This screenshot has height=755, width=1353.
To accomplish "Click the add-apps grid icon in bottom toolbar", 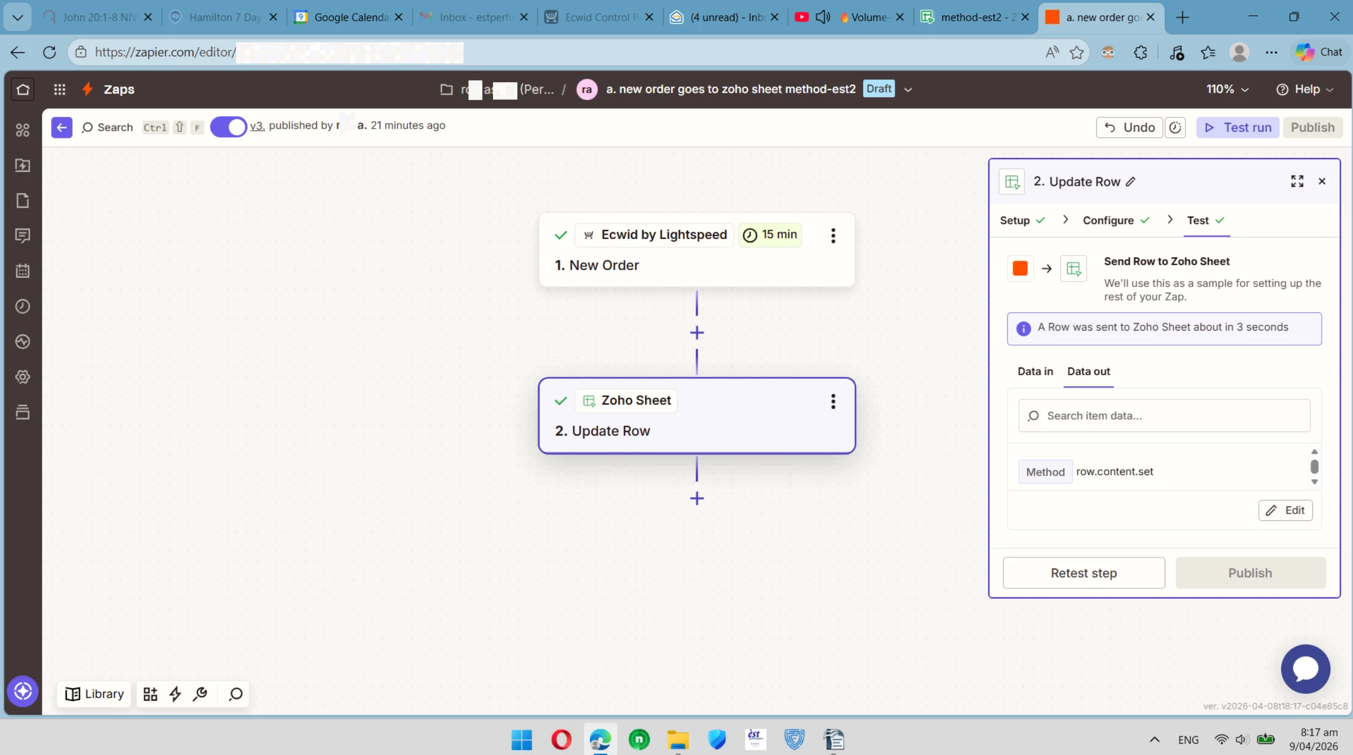I will point(150,694).
